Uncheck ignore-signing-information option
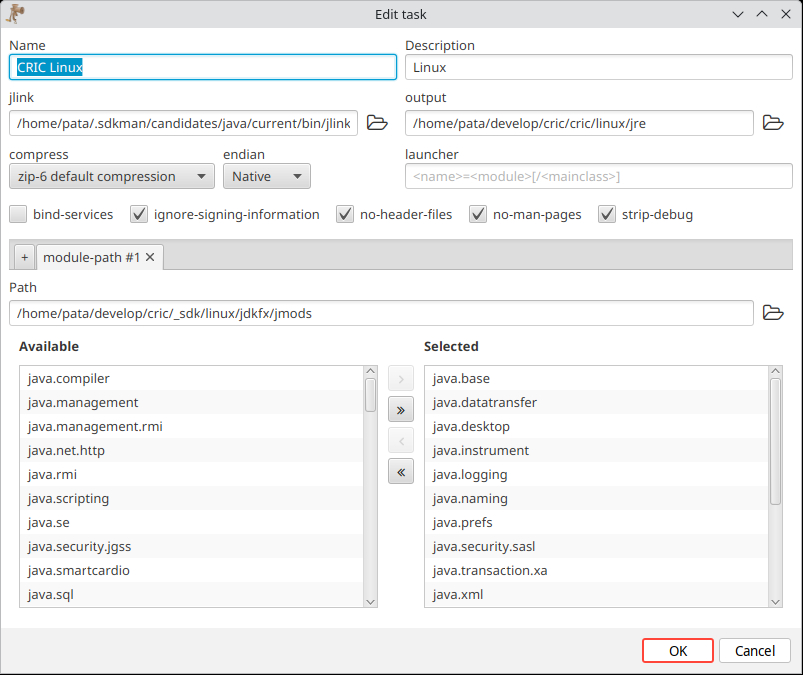 (x=139, y=214)
